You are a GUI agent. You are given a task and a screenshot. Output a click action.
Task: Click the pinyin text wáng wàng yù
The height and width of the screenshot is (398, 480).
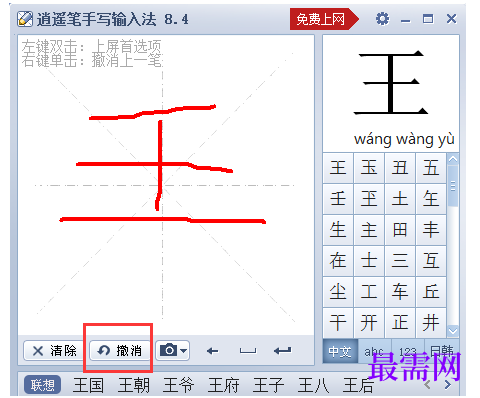click(404, 139)
